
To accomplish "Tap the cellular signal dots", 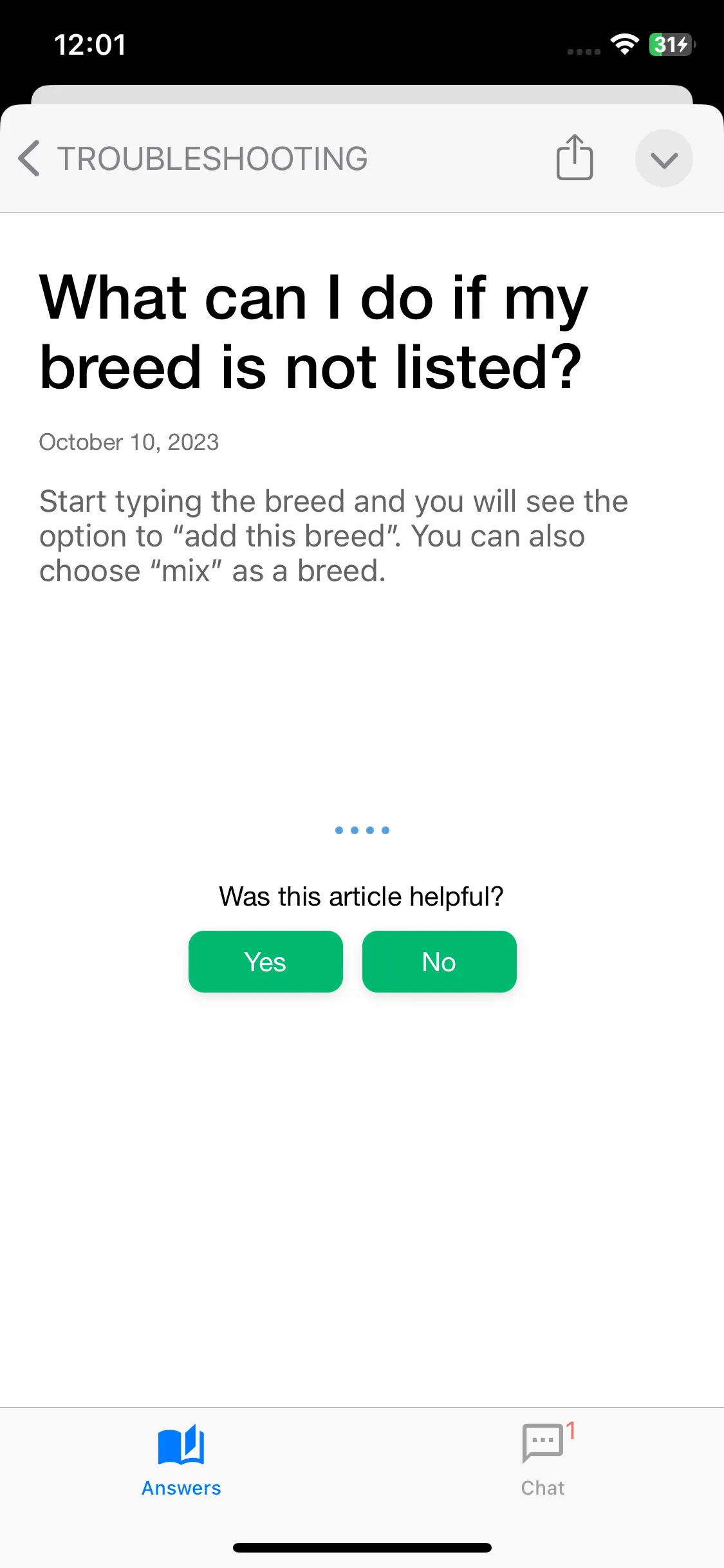I will [584, 52].
